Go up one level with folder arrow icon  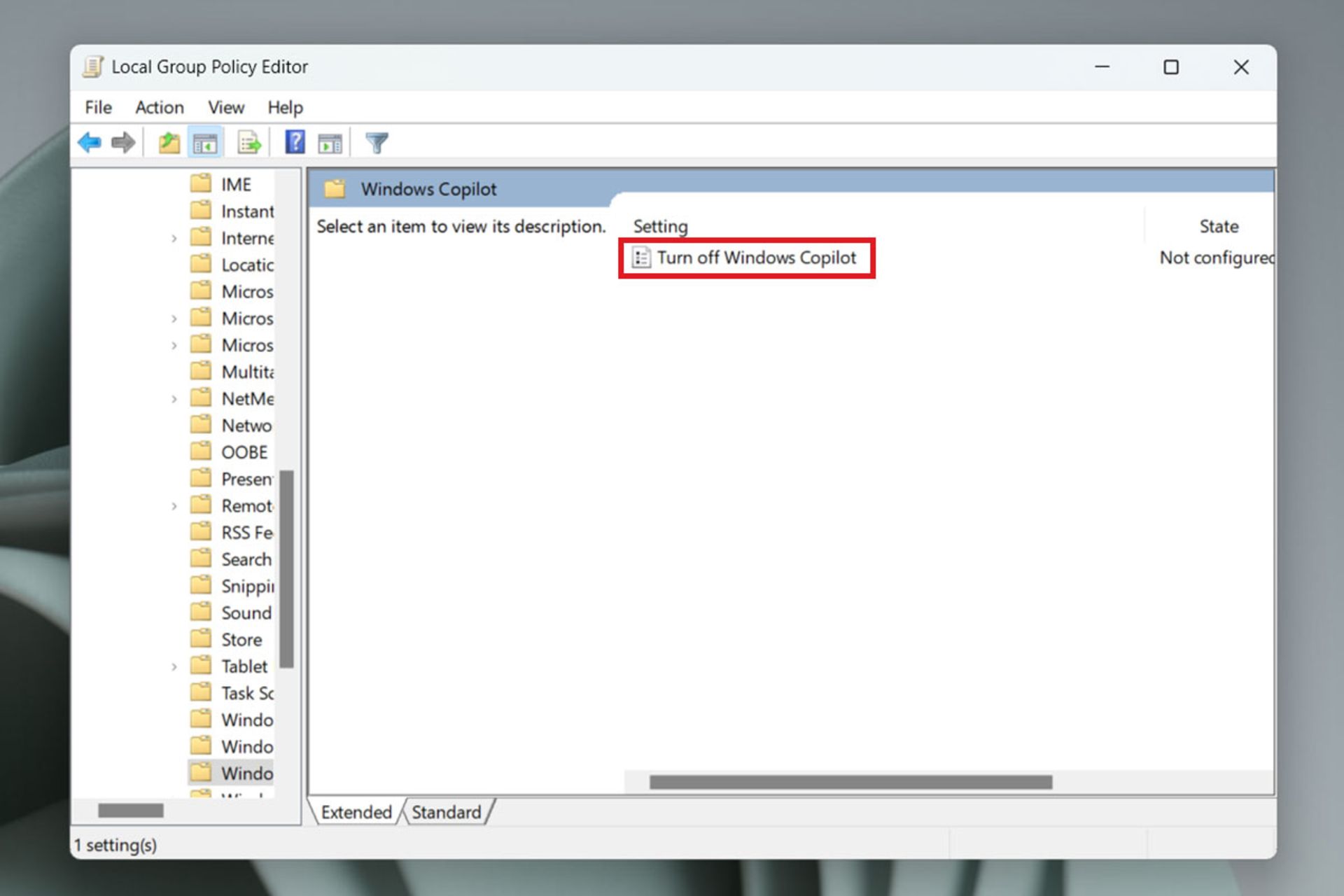coord(169,143)
